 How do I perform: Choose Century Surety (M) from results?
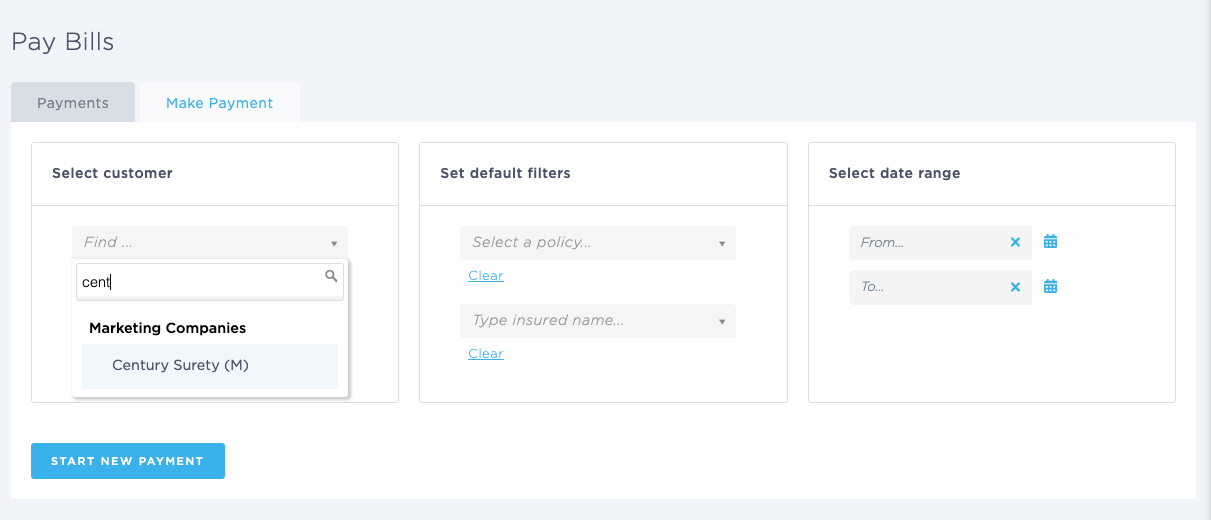click(180, 365)
